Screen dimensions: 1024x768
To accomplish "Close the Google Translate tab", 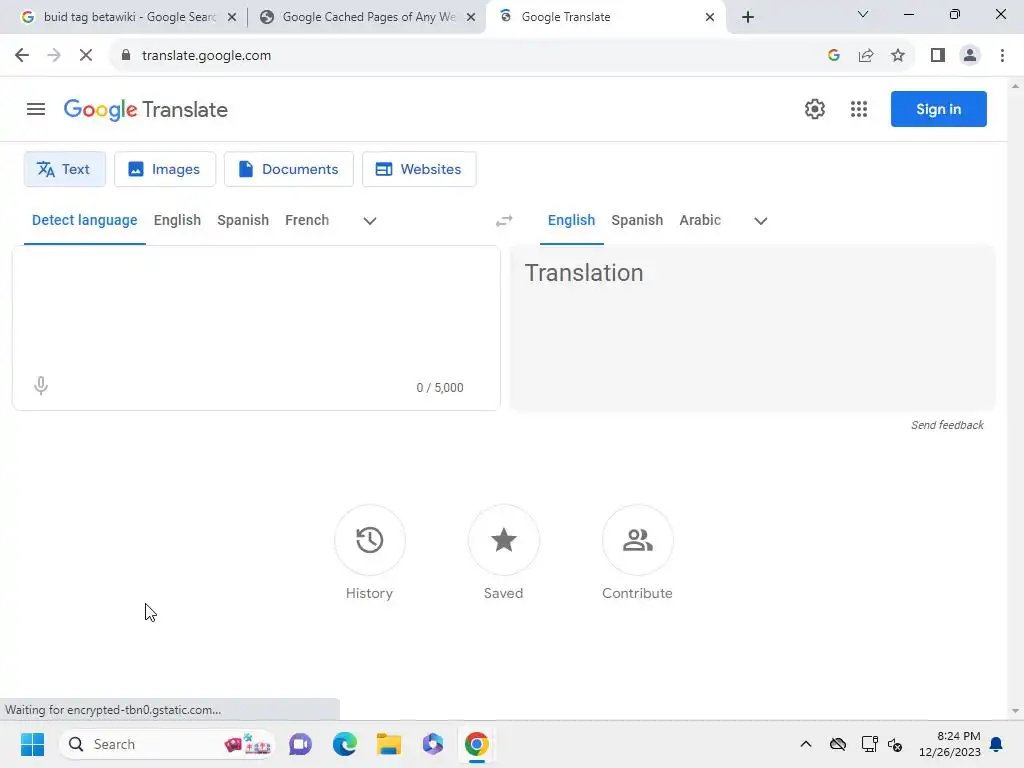I will [710, 17].
